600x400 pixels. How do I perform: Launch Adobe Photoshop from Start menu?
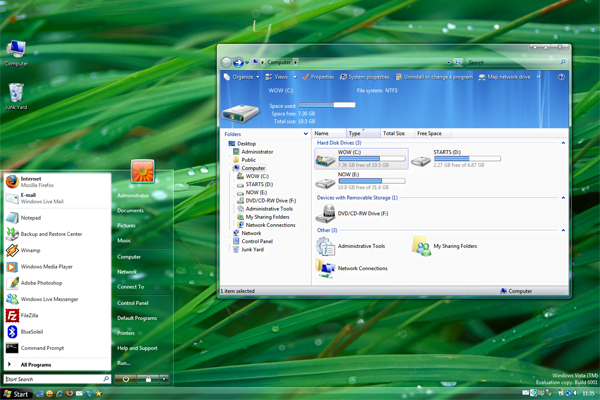pos(57,283)
